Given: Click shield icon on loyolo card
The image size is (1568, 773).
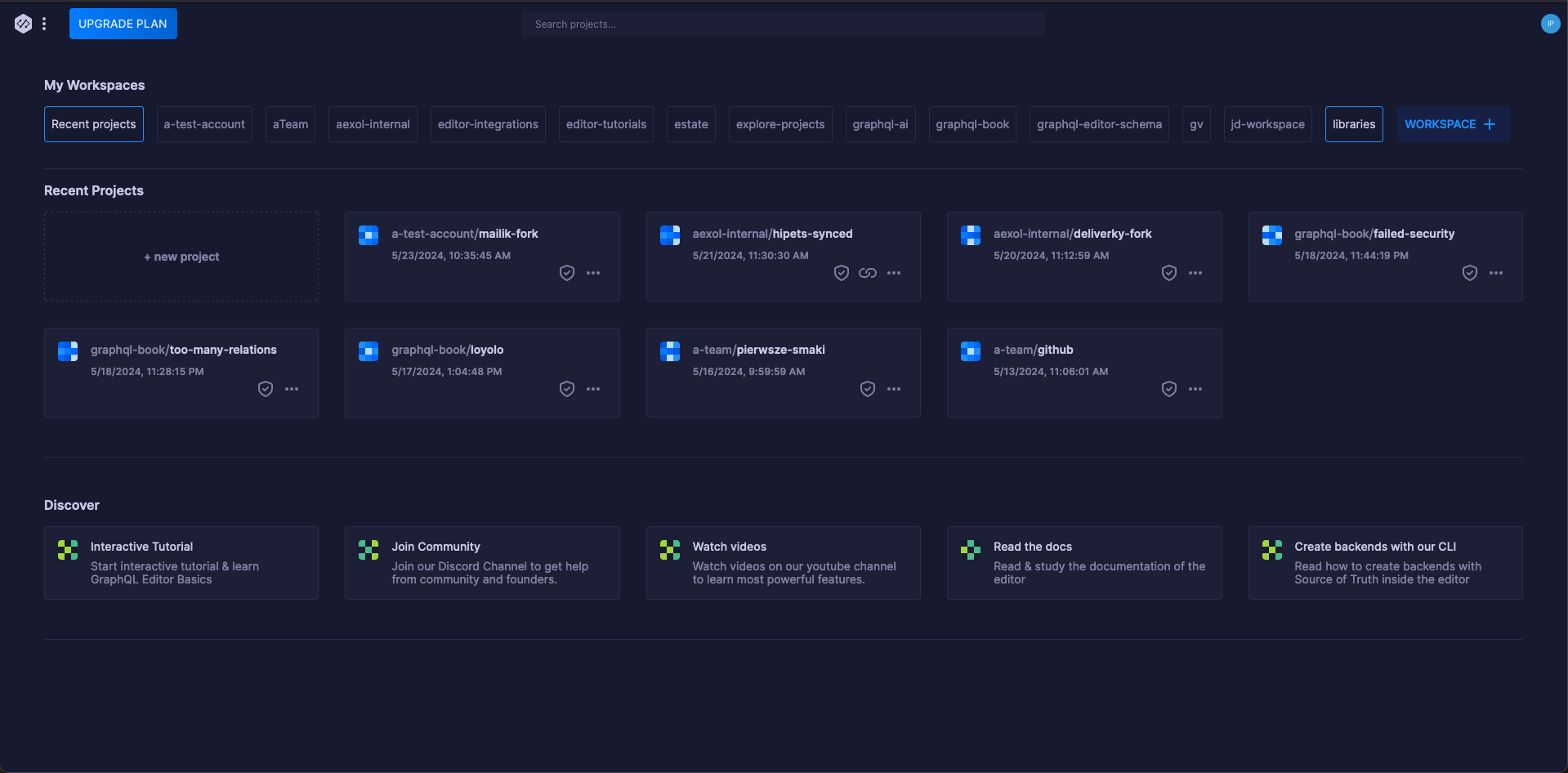Looking at the screenshot, I should 567,389.
